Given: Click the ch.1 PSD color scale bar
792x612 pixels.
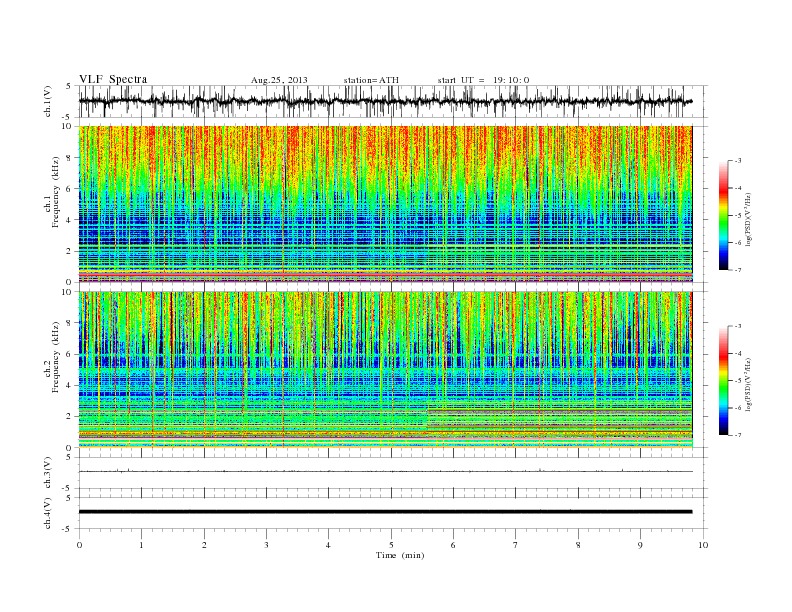Looking at the screenshot, I should pyautogui.click(x=724, y=215).
